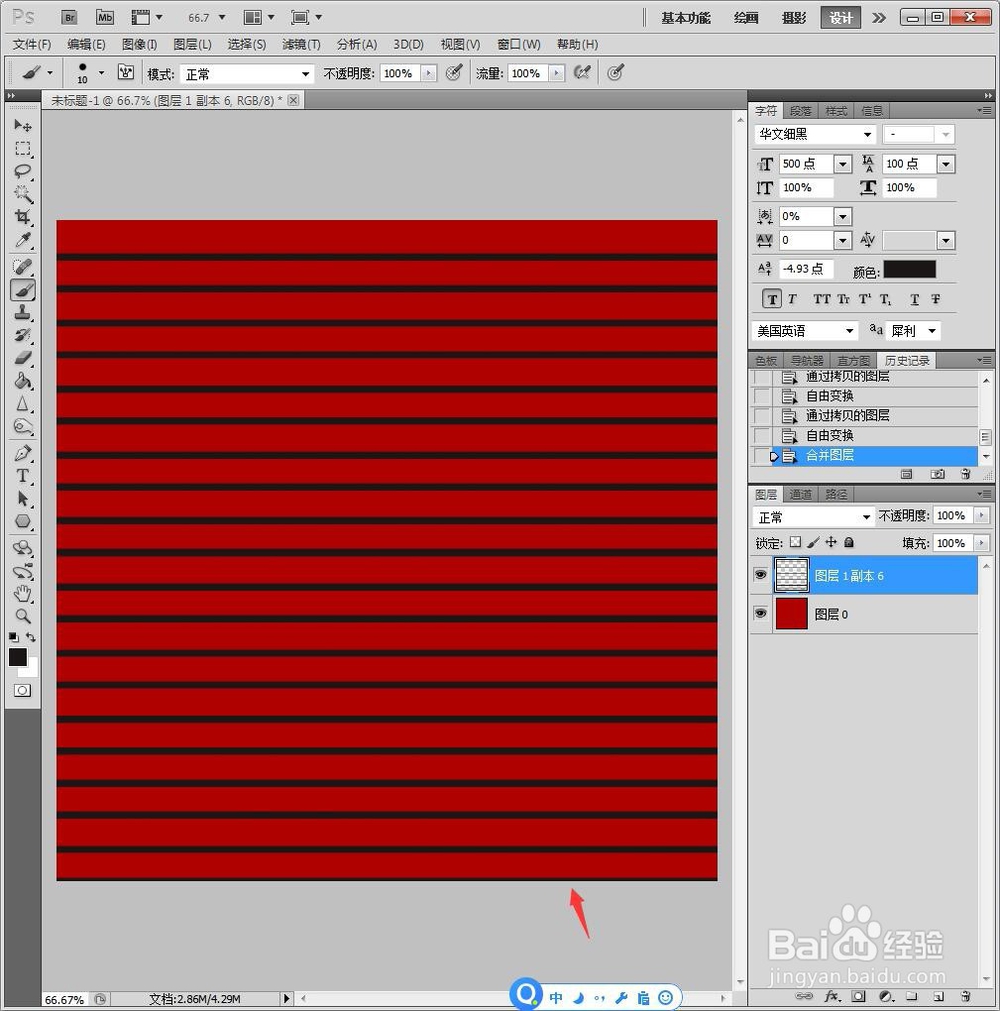Open the 滤镜(T) menu
Image resolution: width=1000 pixels, height=1011 pixels.
(x=301, y=44)
